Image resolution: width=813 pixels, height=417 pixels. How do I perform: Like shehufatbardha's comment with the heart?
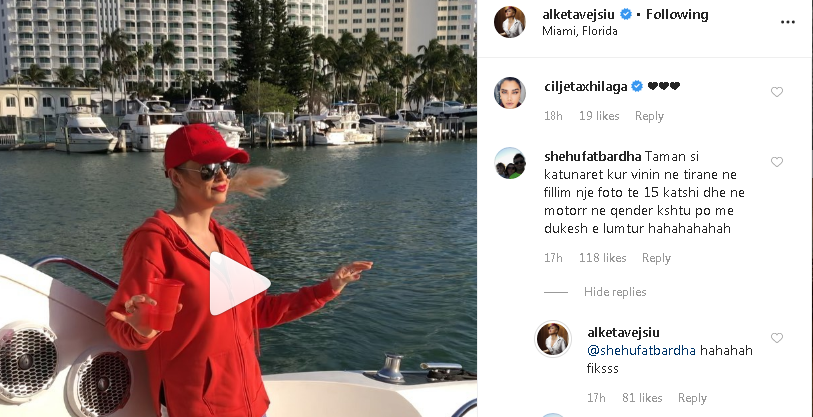(776, 162)
